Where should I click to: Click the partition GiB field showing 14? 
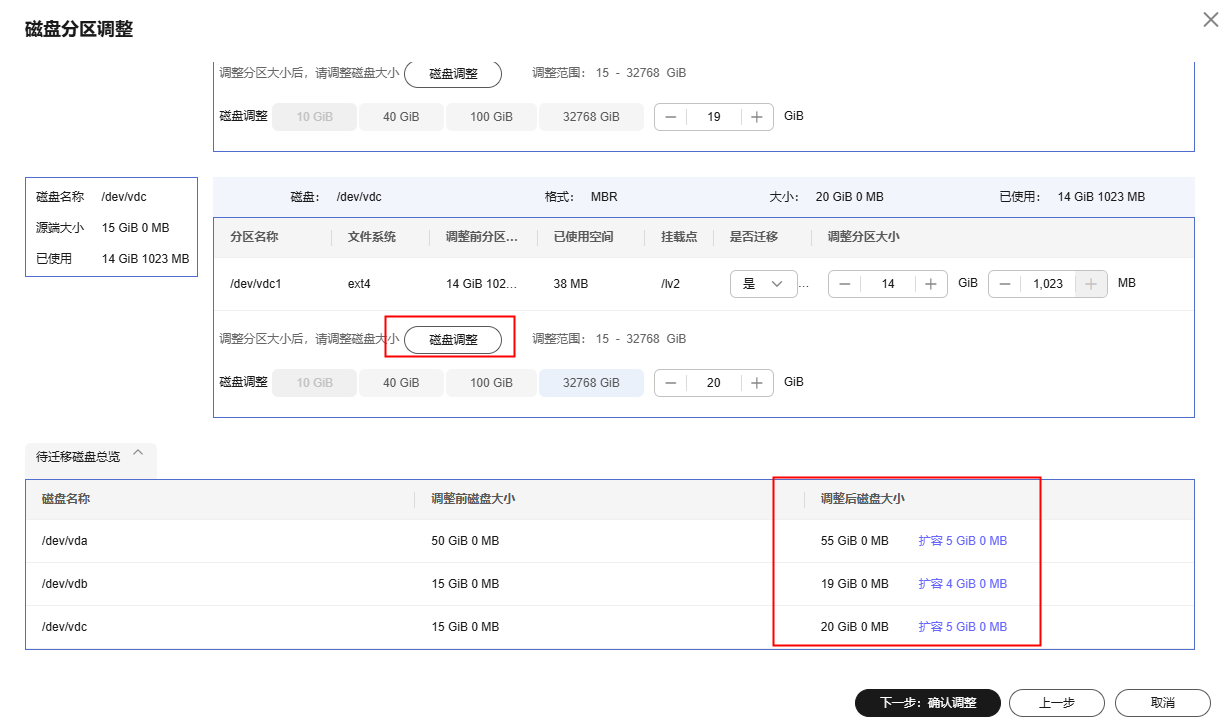point(888,284)
